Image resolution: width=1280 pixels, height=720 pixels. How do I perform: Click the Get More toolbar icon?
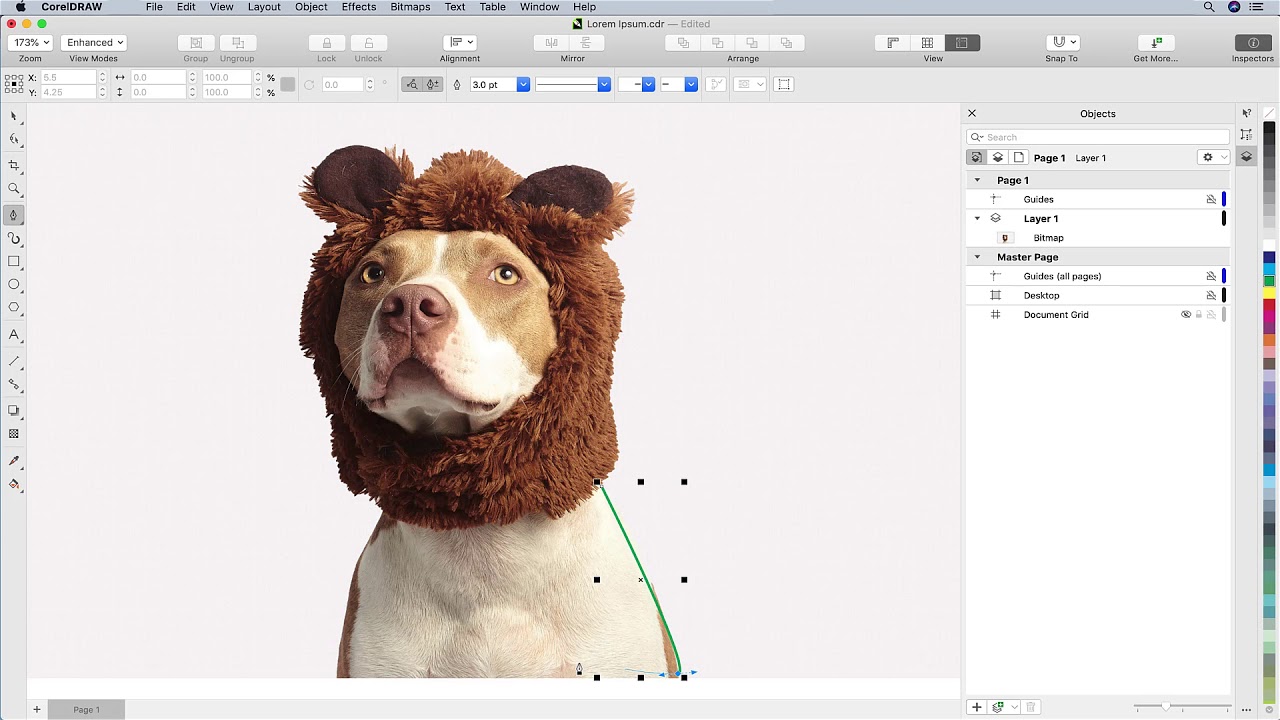[x=1155, y=43]
